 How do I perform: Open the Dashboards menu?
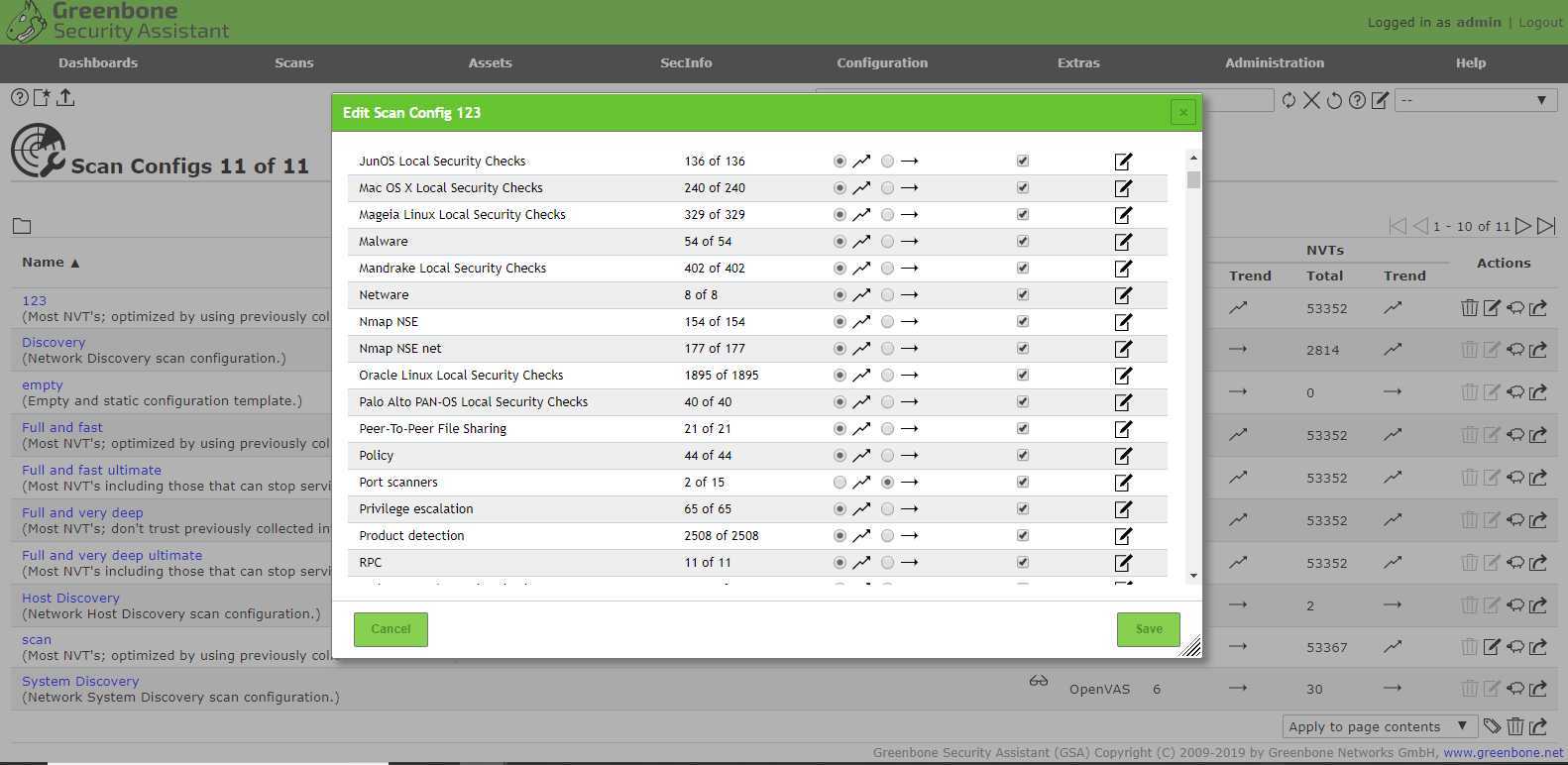coord(98,62)
